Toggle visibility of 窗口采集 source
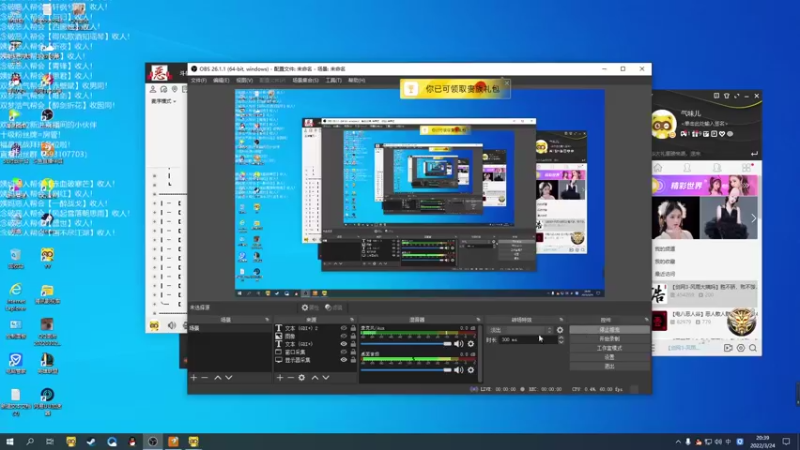Screen dimensions: 800x450 point(343,352)
